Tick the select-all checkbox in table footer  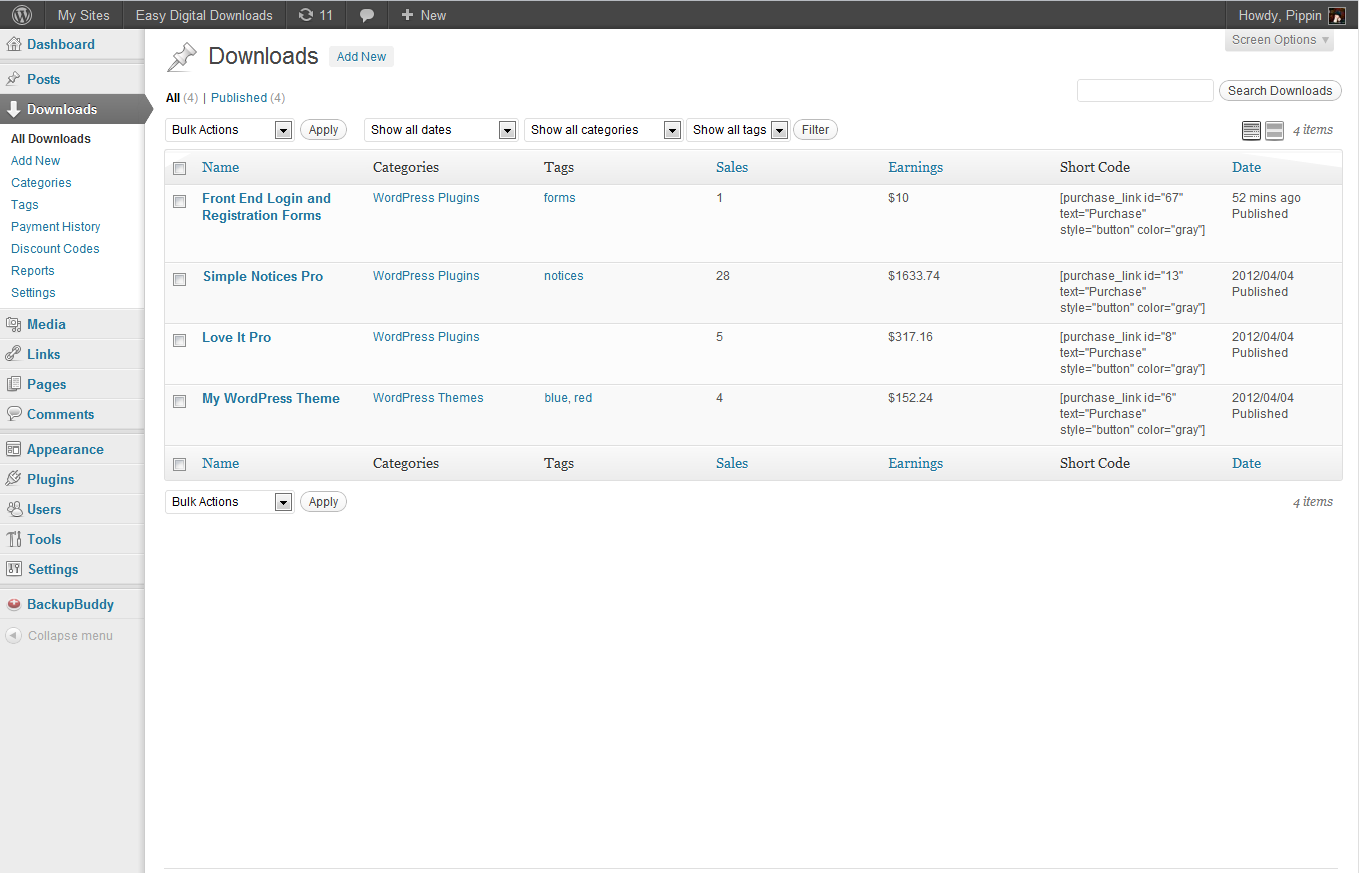[179, 464]
